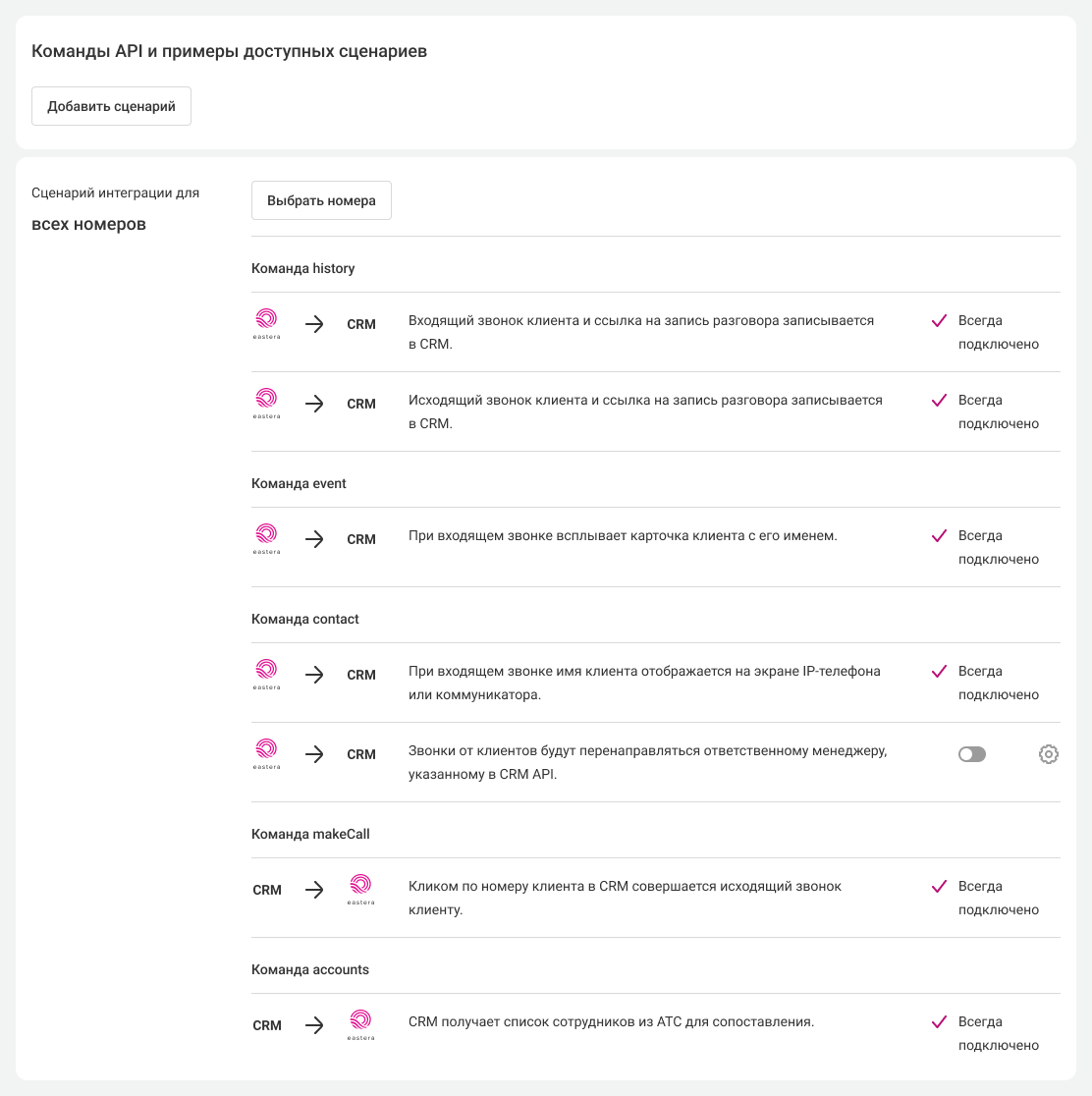Click the 'Выбрать номера' button

[x=321, y=200]
